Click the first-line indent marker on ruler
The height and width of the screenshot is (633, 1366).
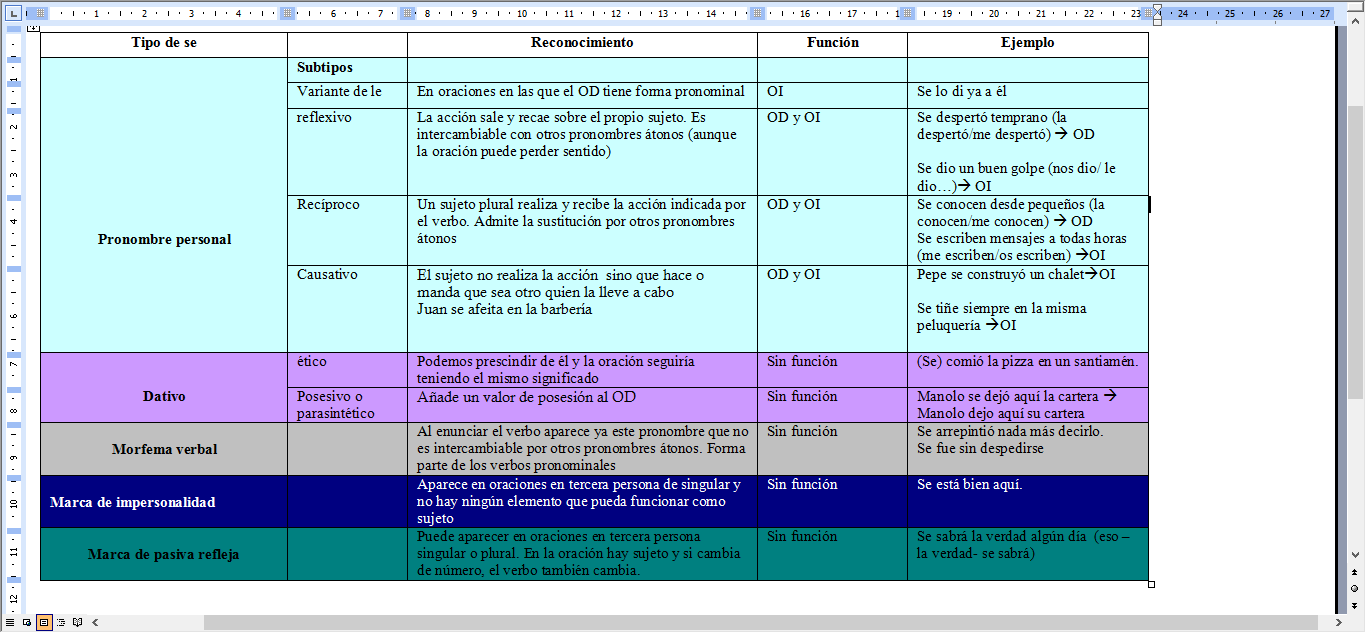tap(1157, 9)
